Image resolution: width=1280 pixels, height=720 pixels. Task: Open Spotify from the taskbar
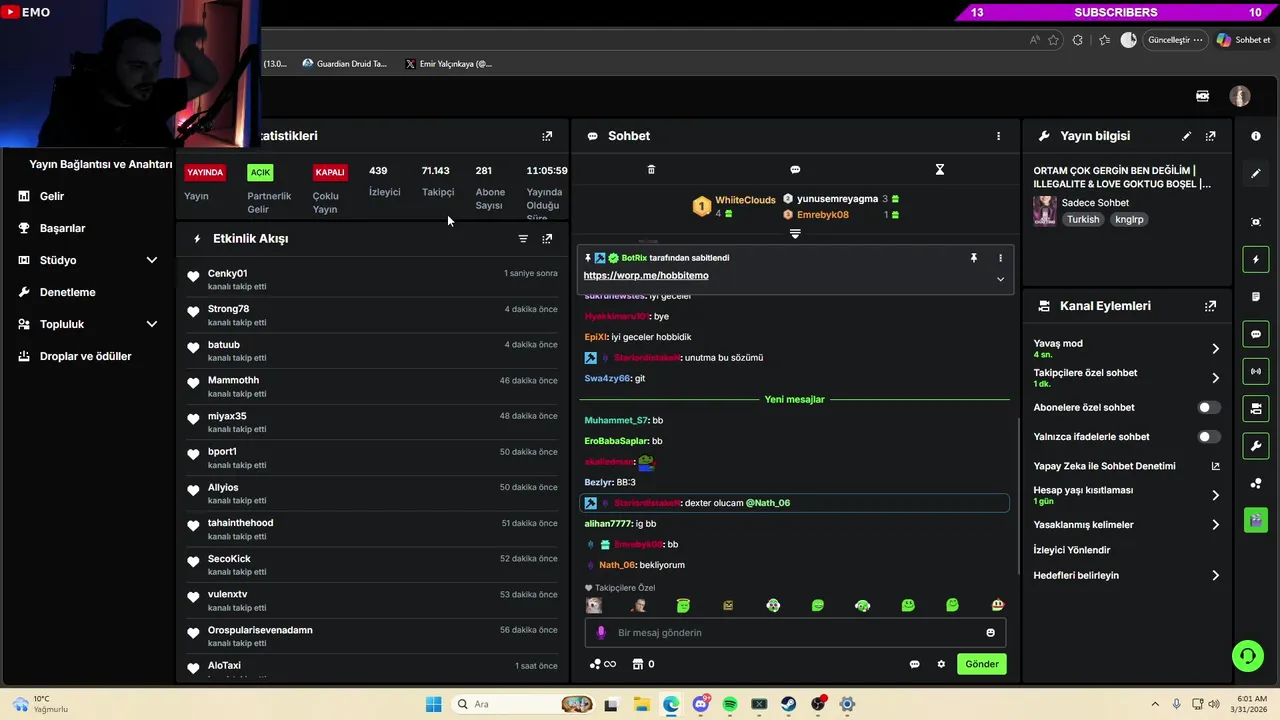730,704
